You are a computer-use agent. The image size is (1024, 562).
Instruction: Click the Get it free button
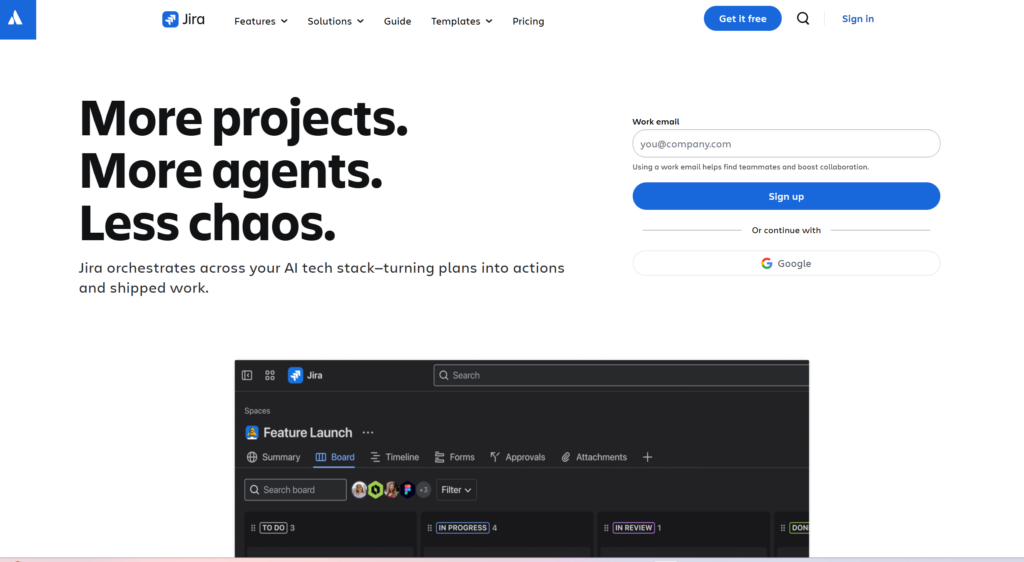click(743, 18)
